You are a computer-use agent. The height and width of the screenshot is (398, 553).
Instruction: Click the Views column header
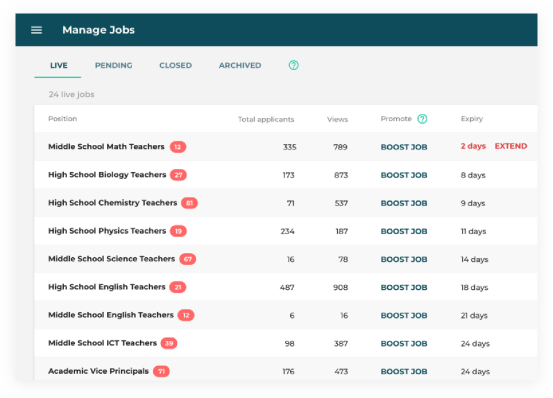[337, 120]
